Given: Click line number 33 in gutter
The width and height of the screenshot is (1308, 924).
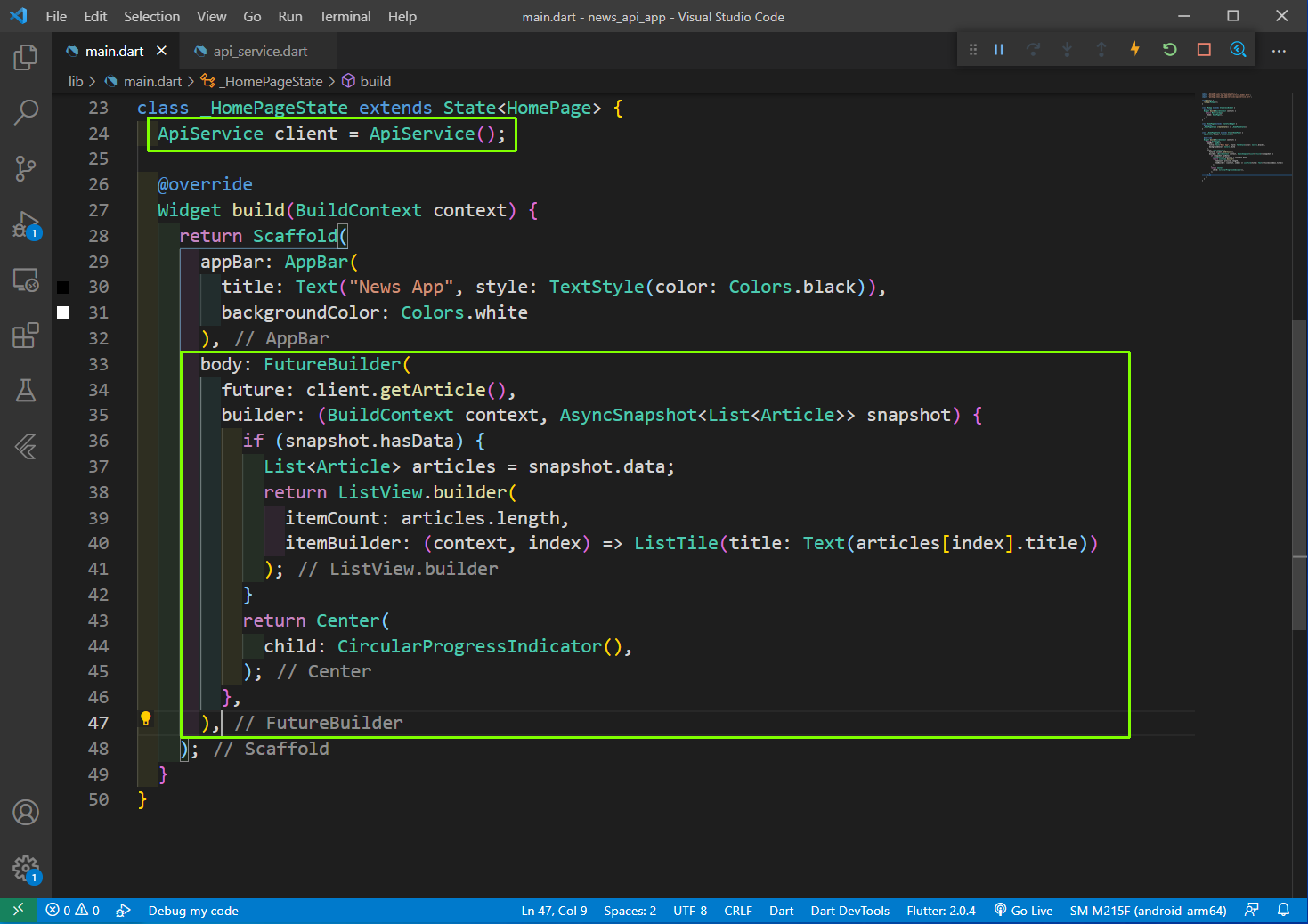Looking at the screenshot, I should [x=98, y=364].
